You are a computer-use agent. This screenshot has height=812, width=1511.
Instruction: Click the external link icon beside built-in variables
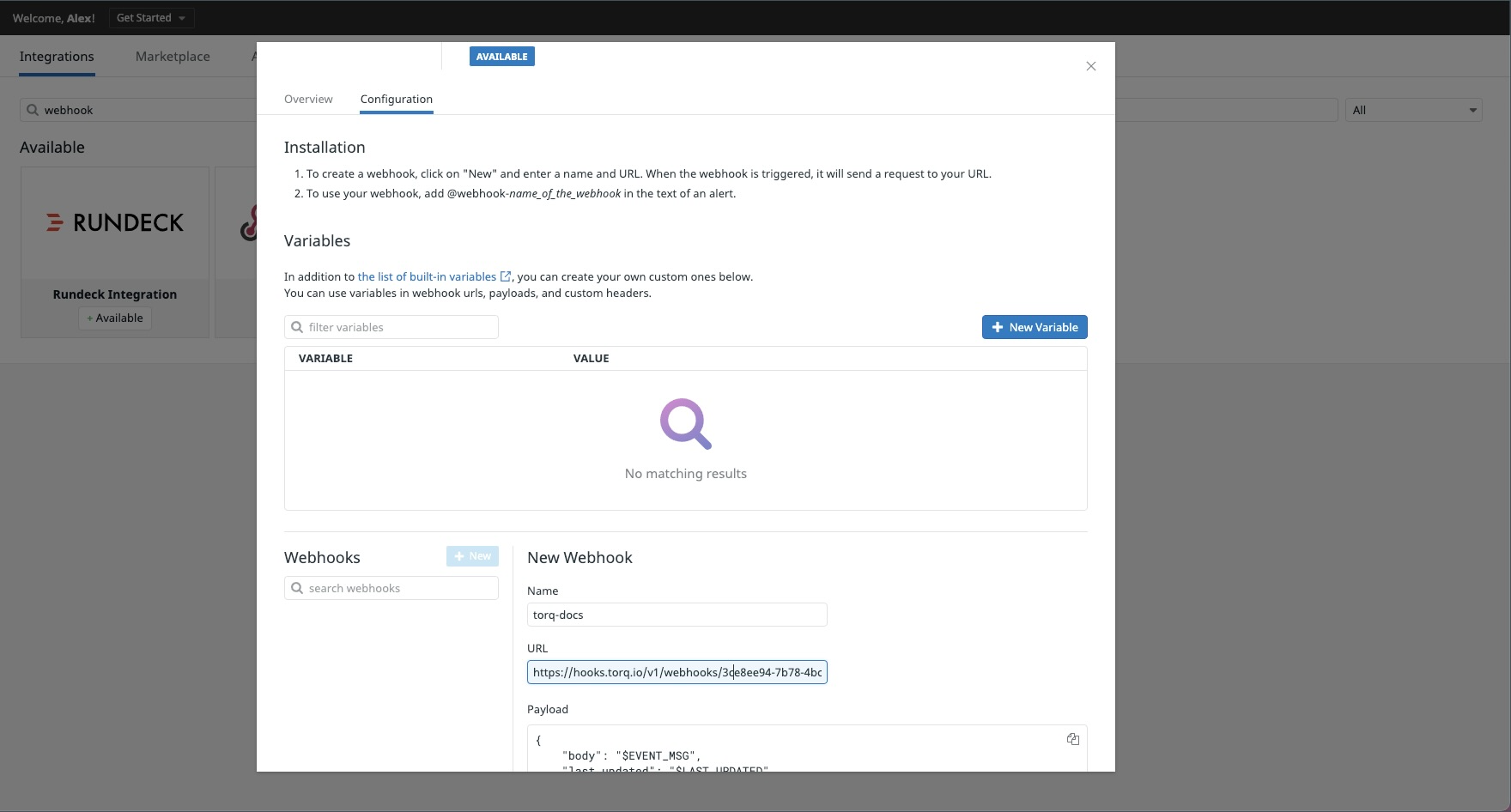coord(506,276)
